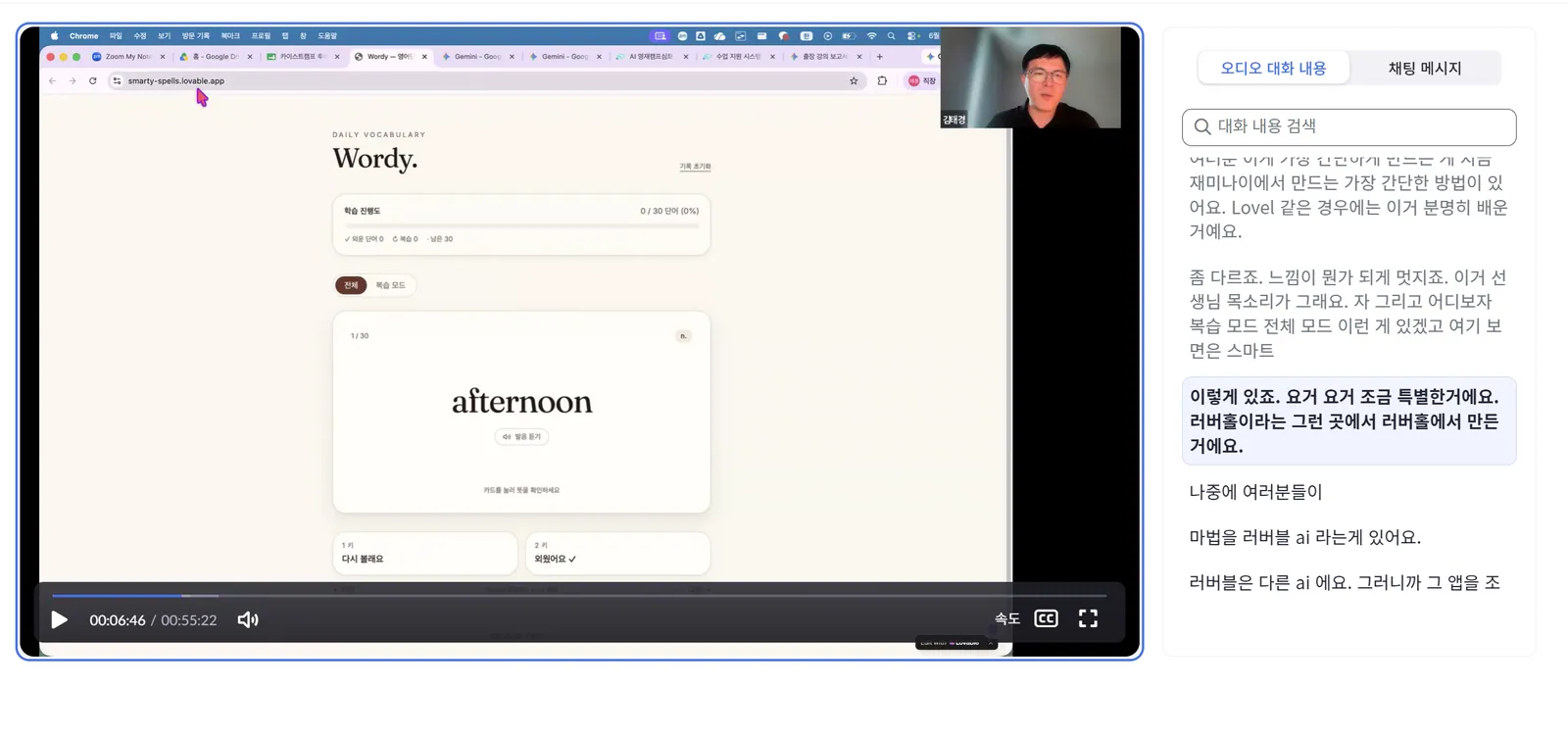1568x738 pixels.
Task: Click the 'n.' part-of-speech badge
Action: tap(683, 336)
